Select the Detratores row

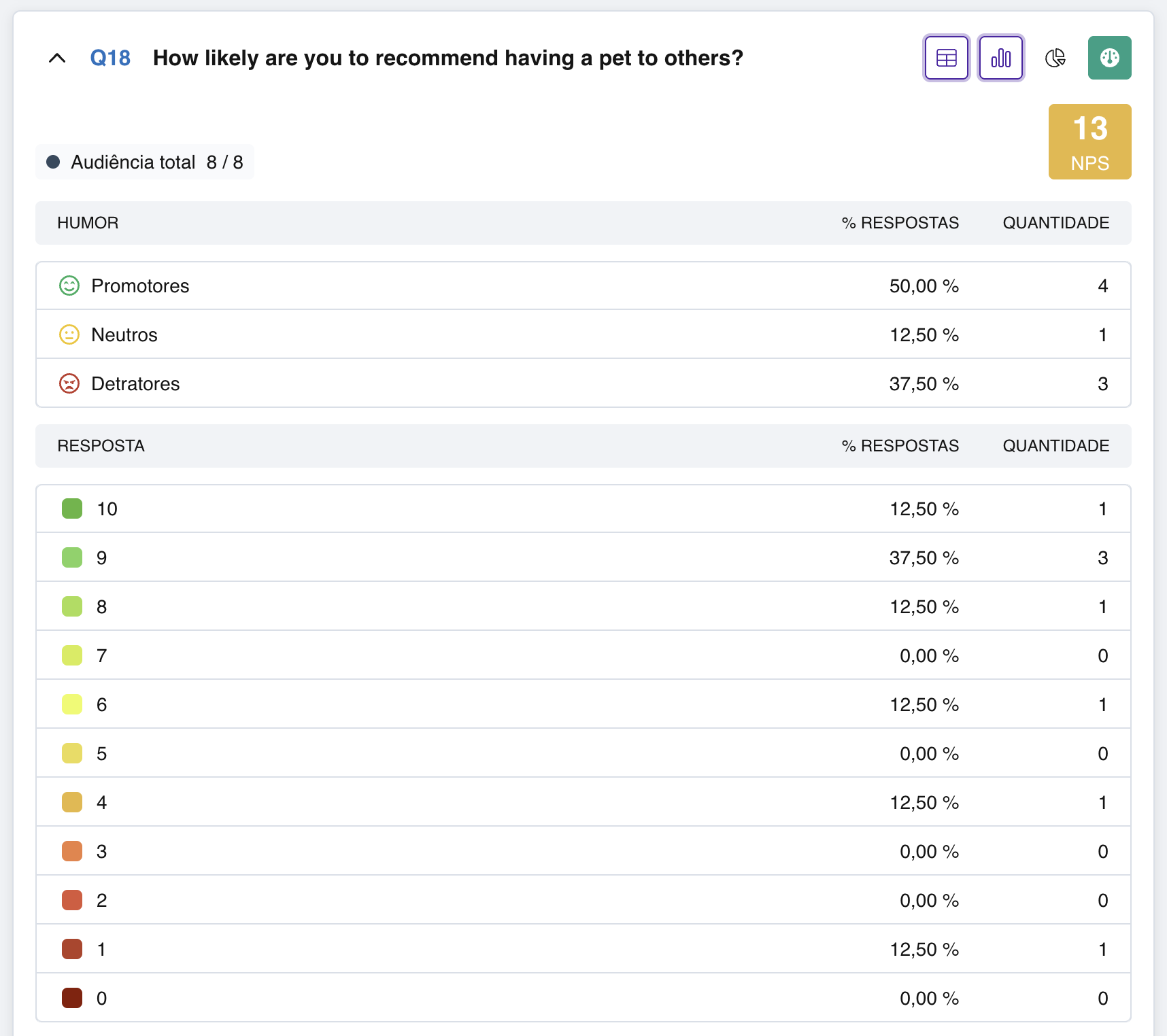[x=583, y=383]
